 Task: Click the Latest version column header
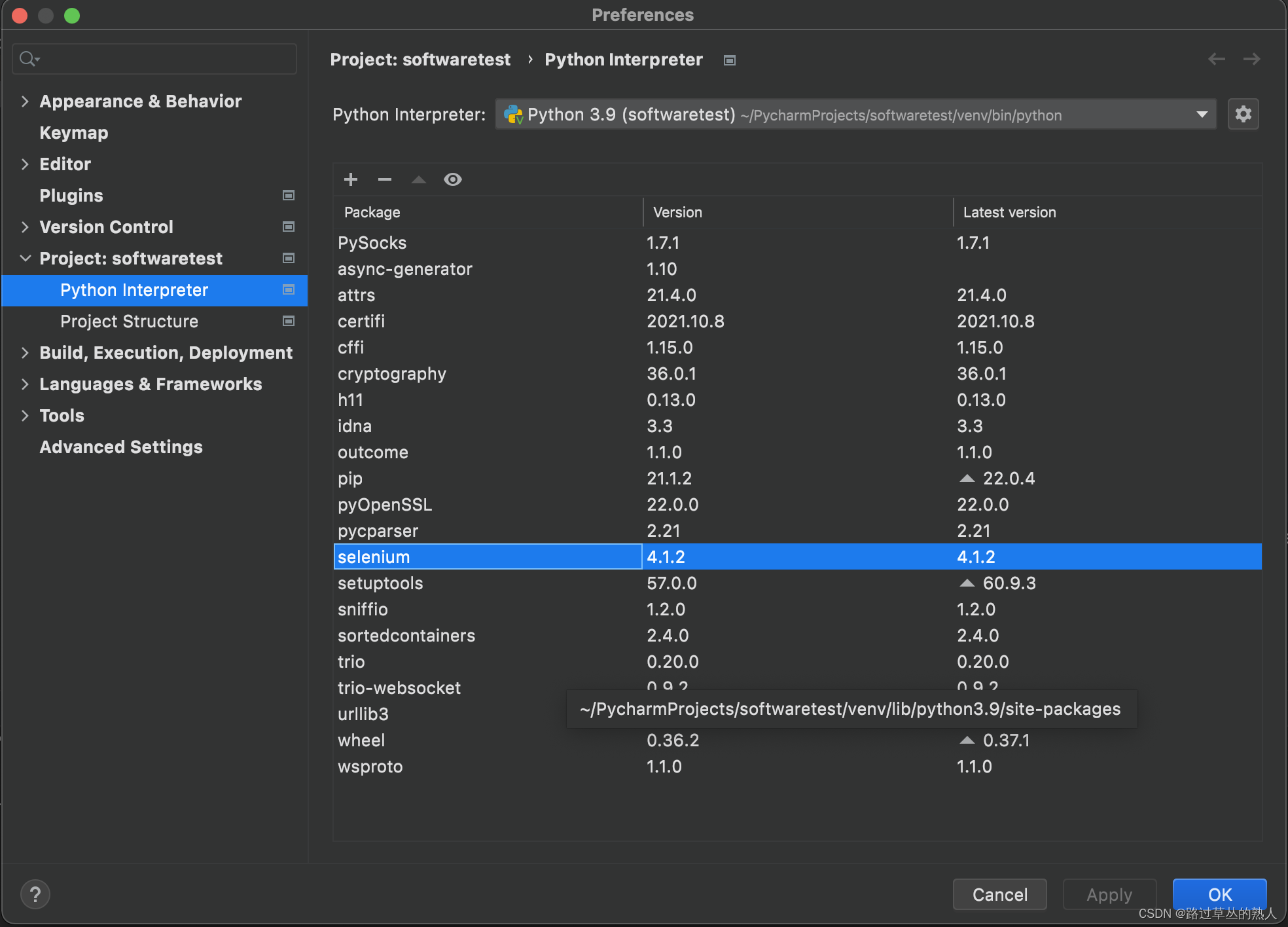(x=1107, y=212)
